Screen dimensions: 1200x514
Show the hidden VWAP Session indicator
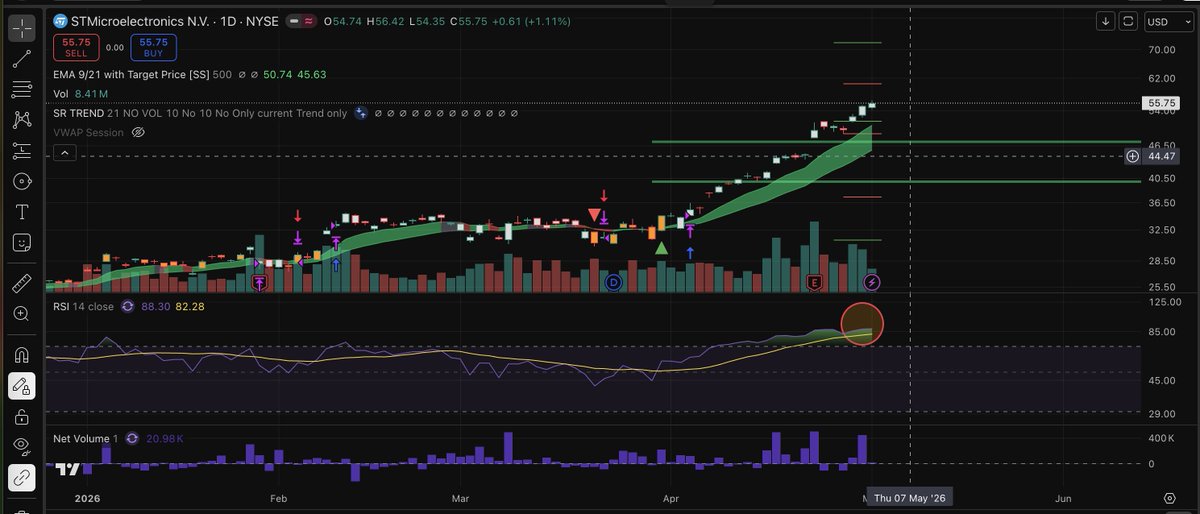click(x=139, y=132)
